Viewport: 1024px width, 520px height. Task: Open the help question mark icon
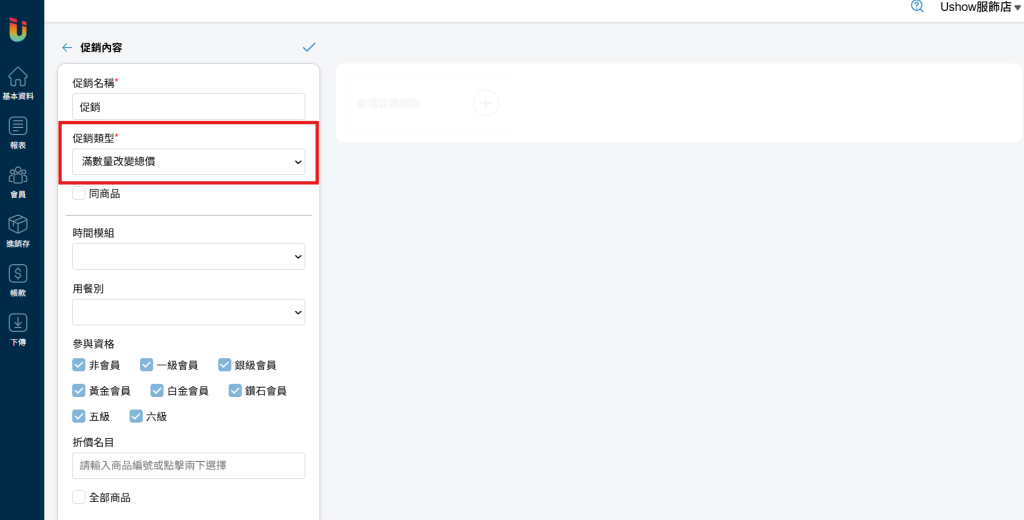[918, 7]
